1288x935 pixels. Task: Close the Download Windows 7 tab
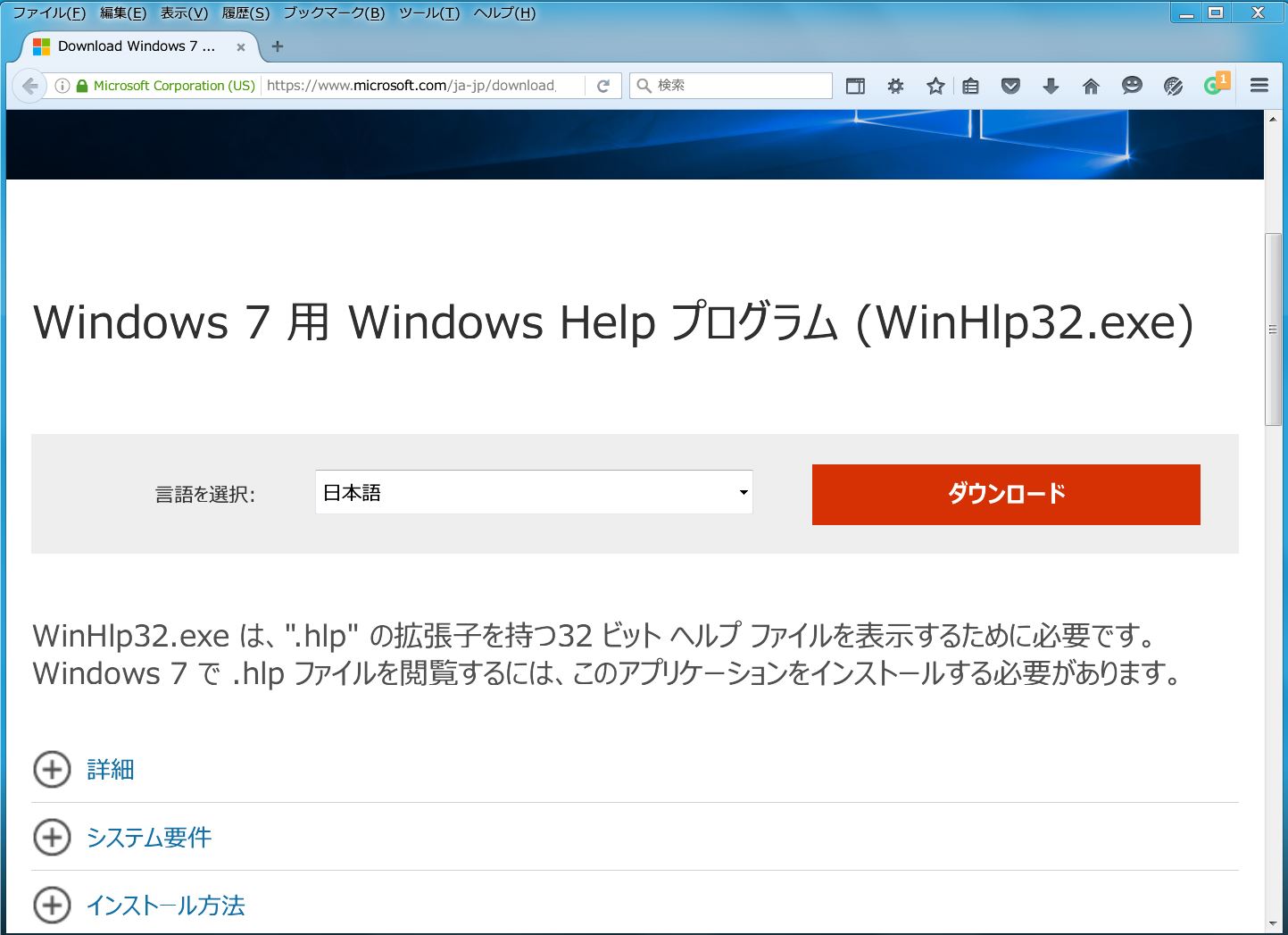[241, 47]
